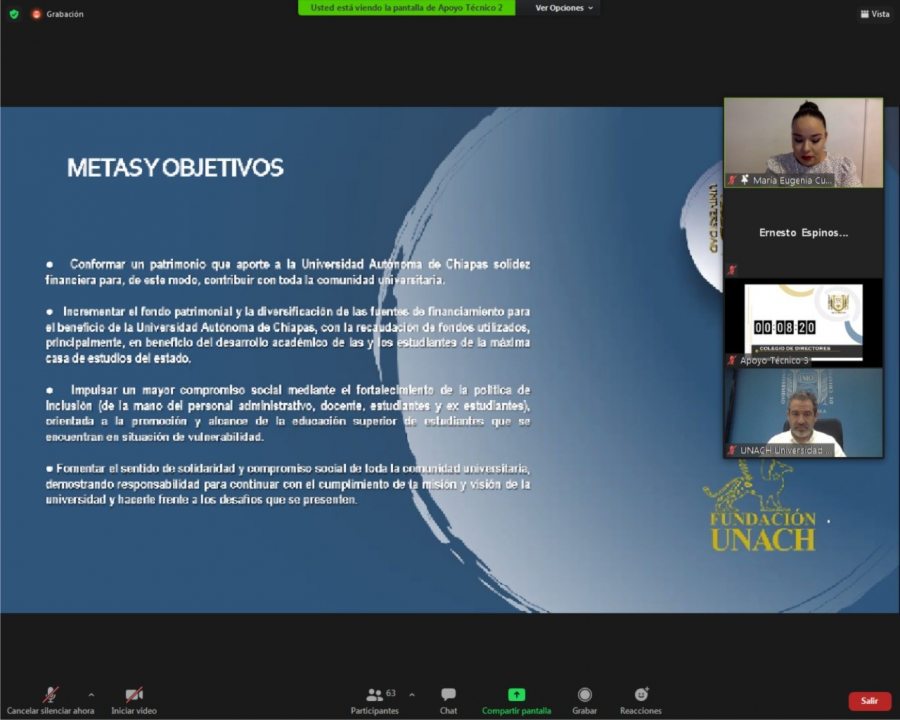The image size is (900, 720).
Task: Click muted mic icon on Apoyo Técnico 3 tile
Action: [732, 360]
